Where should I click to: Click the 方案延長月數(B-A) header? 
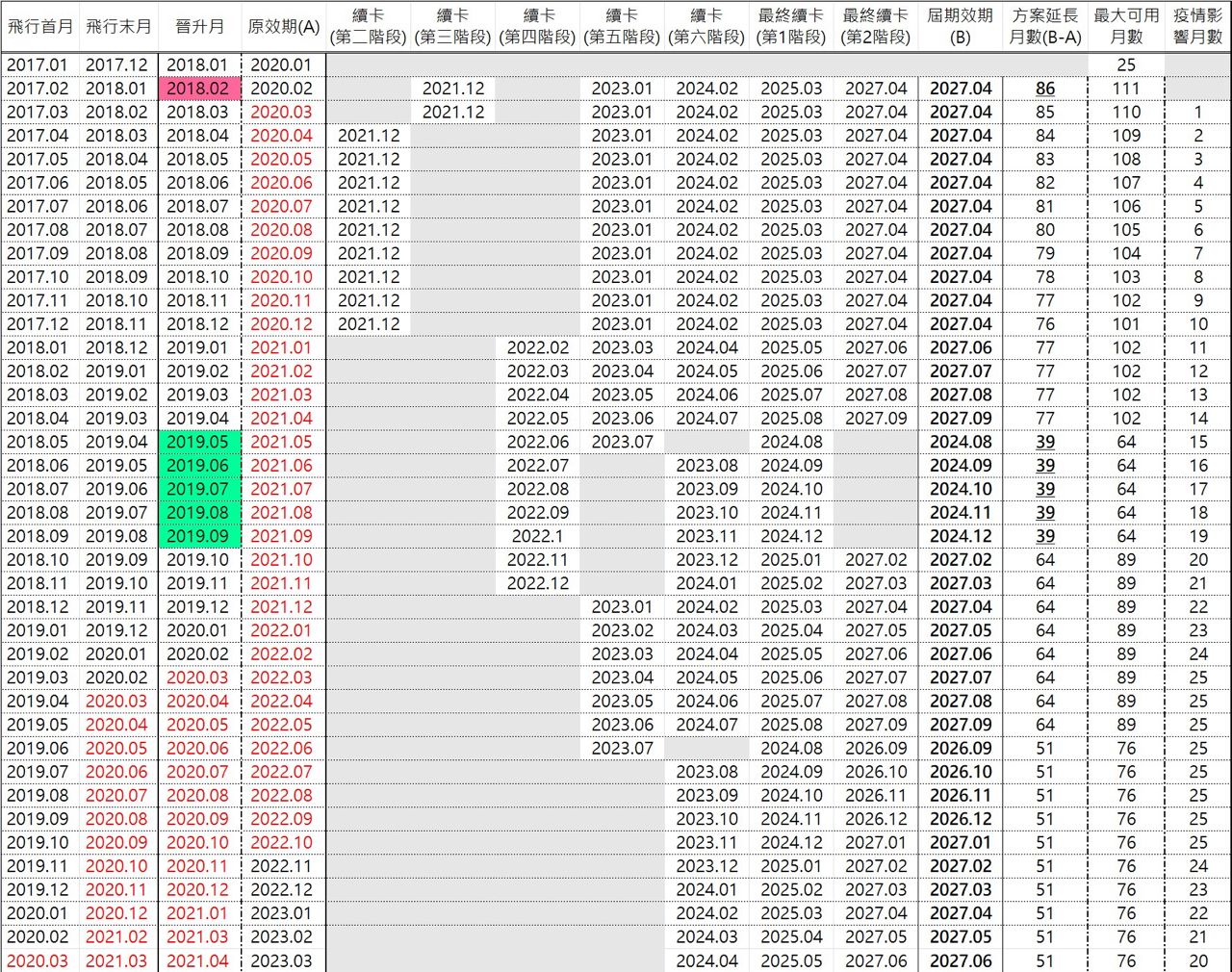(1044, 26)
